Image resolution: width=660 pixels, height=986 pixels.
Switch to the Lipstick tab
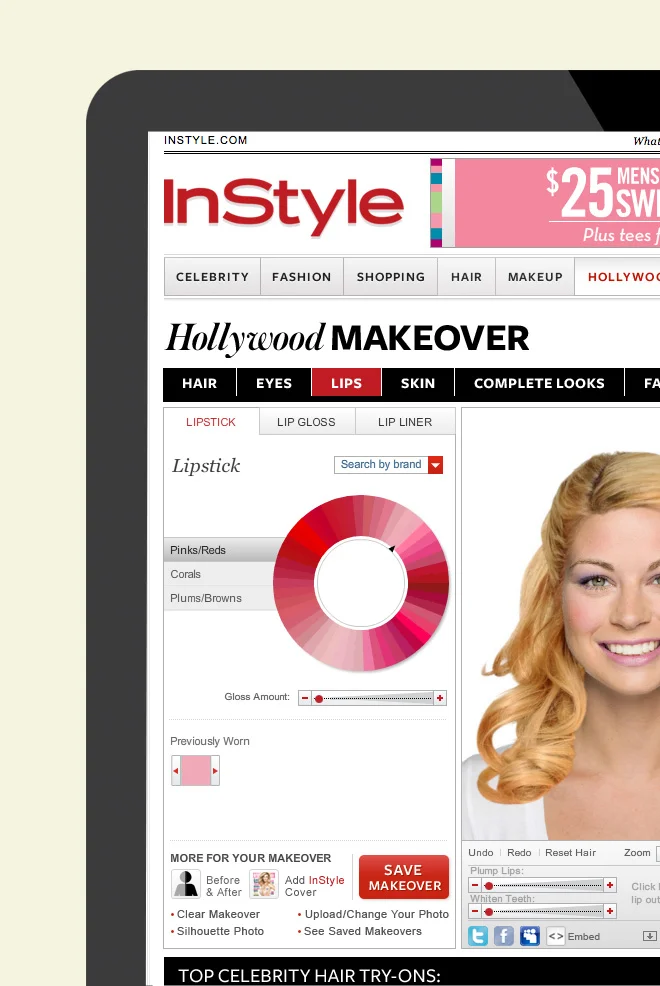pyautogui.click(x=211, y=422)
